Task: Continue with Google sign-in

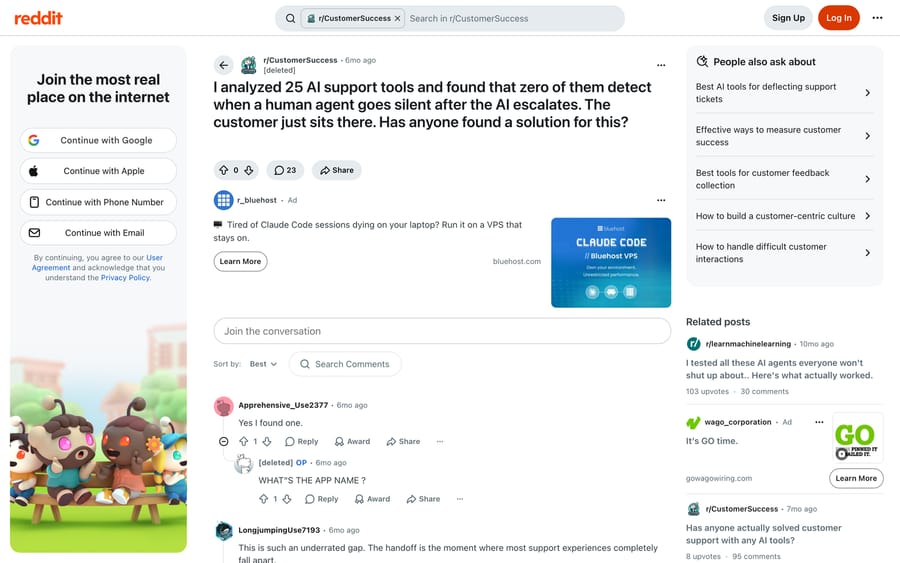Action: click(98, 140)
